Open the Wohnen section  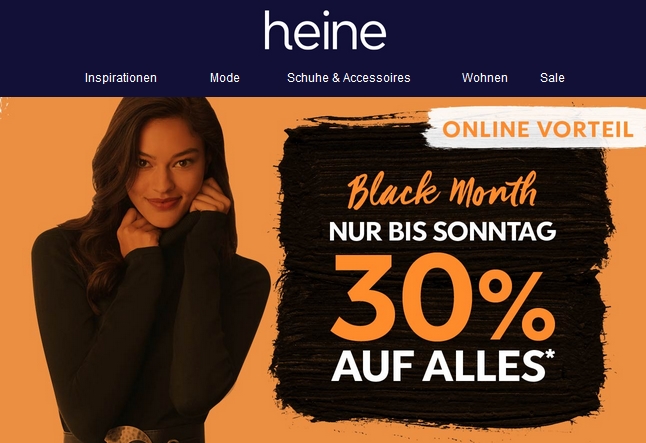point(484,78)
